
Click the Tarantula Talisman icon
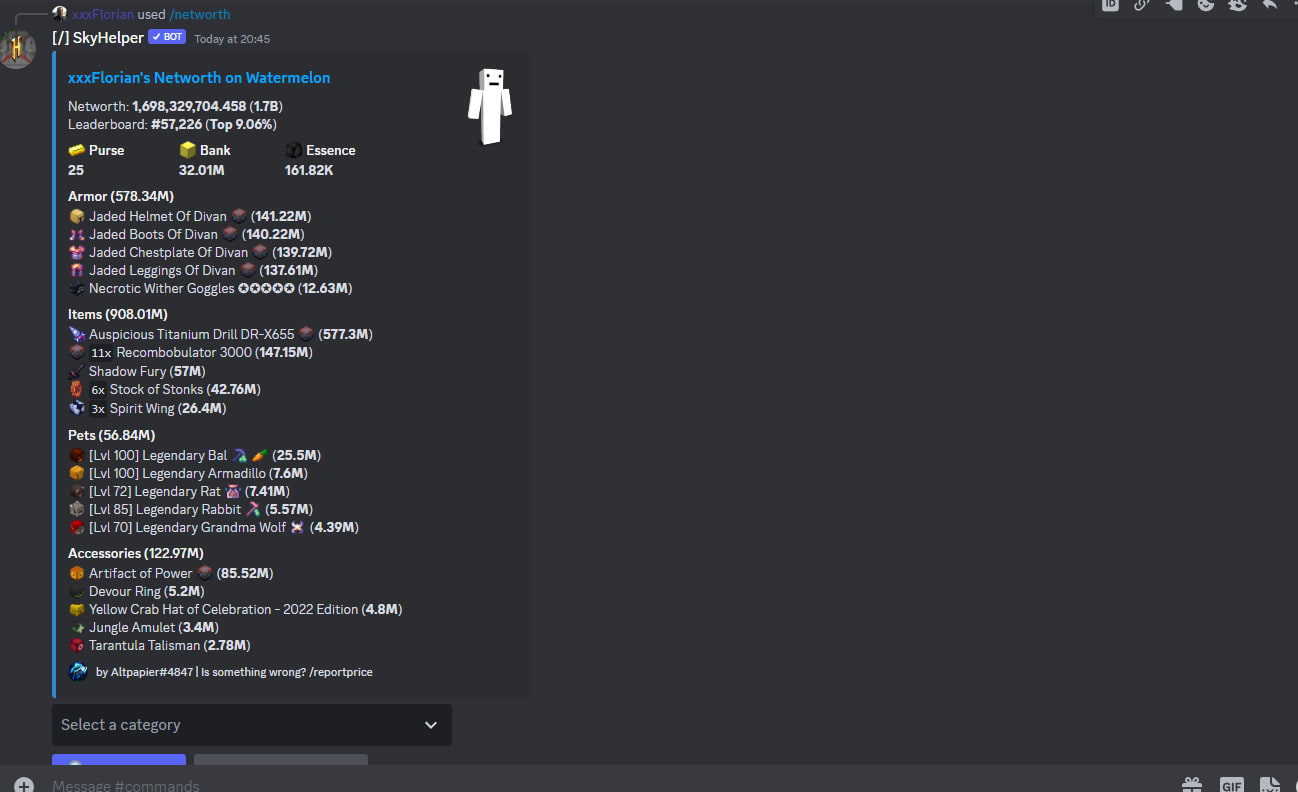point(77,645)
